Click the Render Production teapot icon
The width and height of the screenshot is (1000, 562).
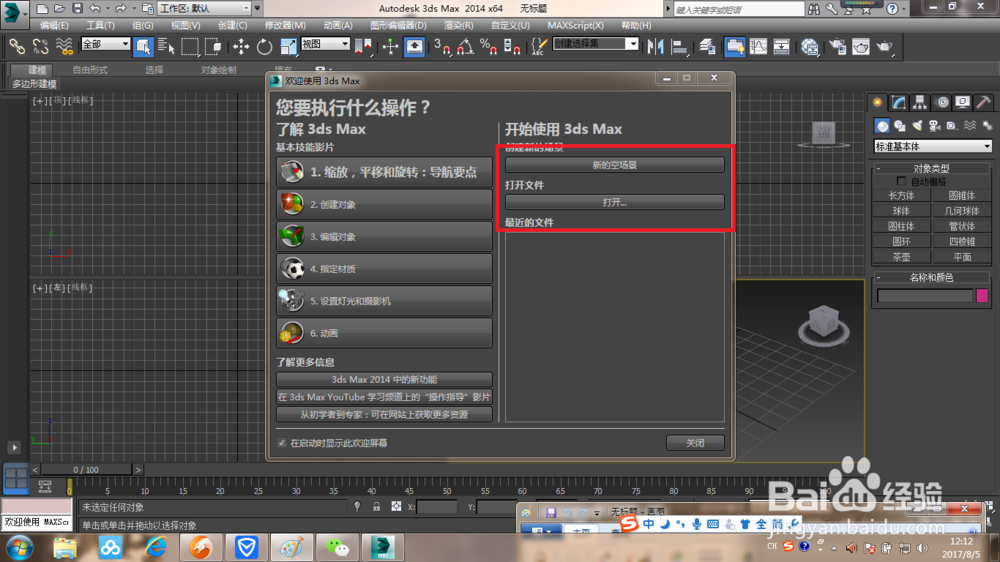click(885, 47)
